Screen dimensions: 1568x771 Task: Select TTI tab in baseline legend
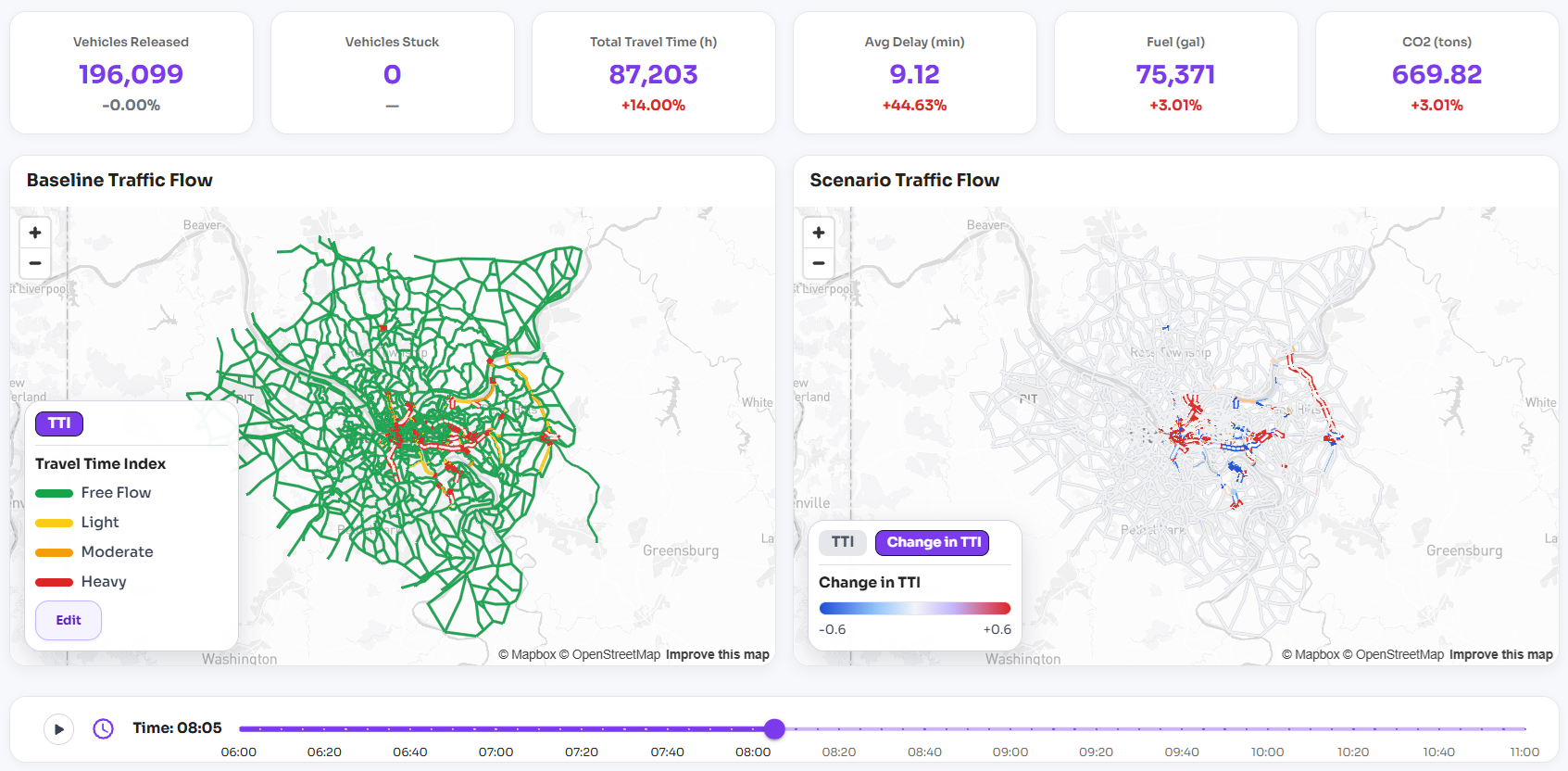59,423
